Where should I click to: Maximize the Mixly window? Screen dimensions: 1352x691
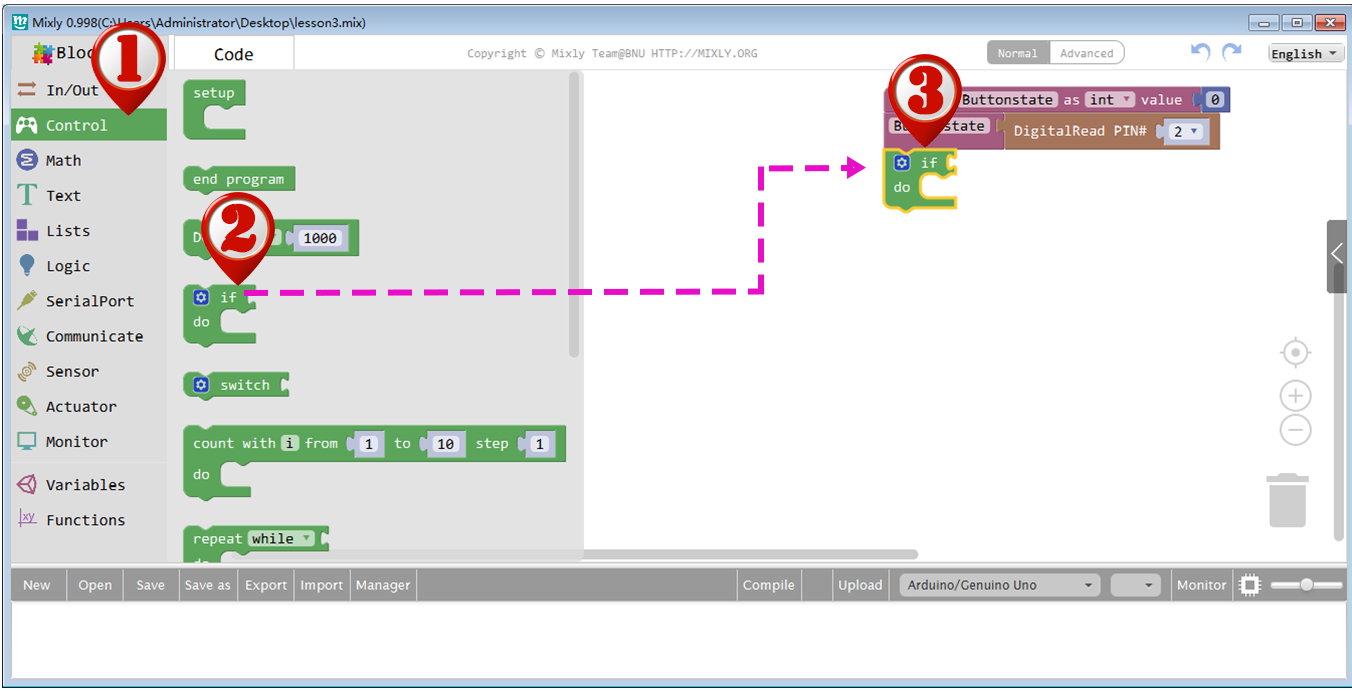tap(1297, 23)
